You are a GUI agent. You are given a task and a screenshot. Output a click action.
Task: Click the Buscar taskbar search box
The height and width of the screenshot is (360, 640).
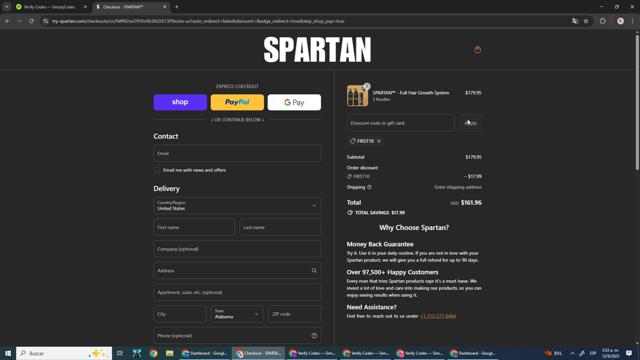click(64, 353)
